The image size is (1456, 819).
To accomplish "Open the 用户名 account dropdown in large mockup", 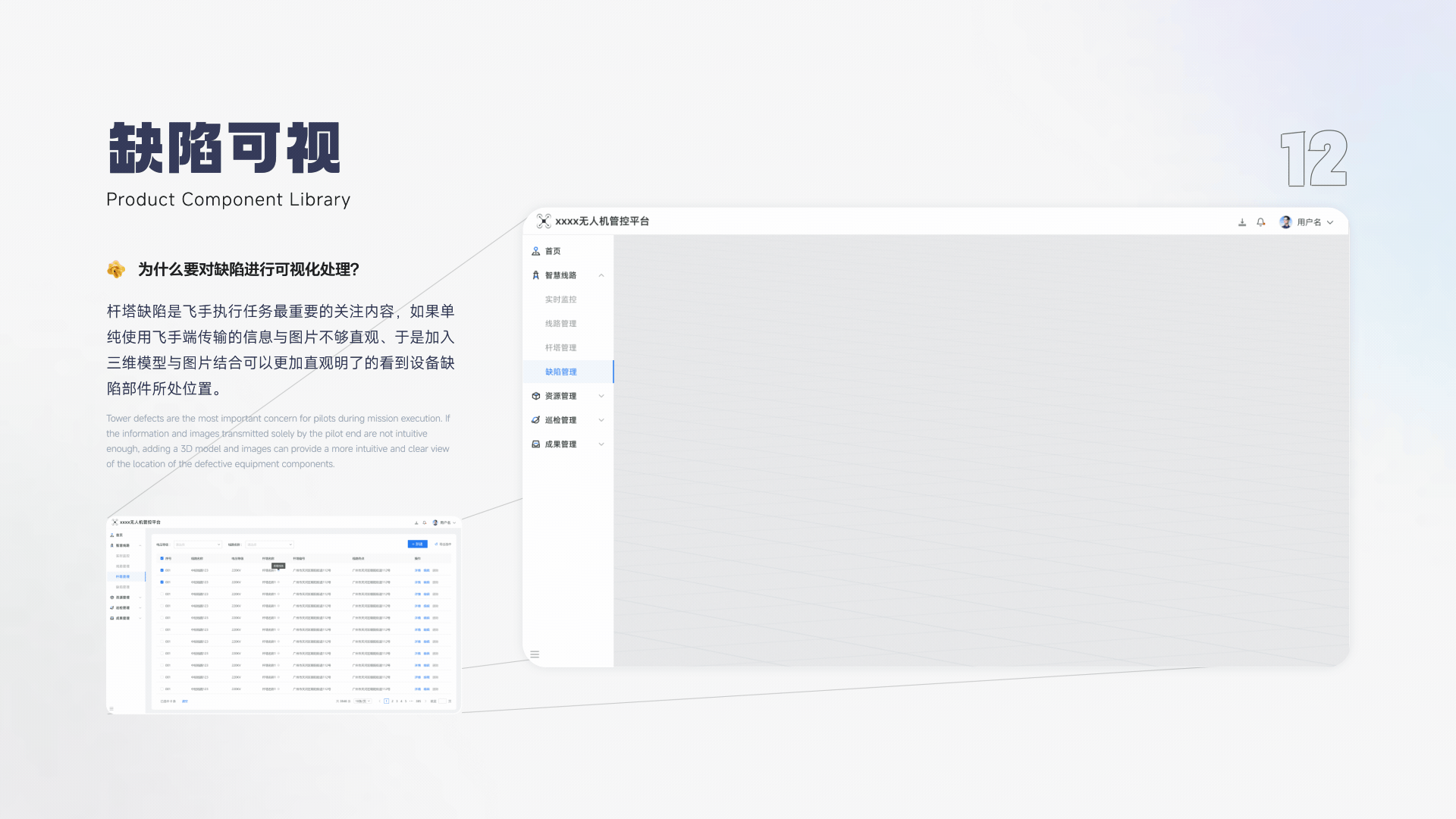I will pyautogui.click(x=1314, y=222).
